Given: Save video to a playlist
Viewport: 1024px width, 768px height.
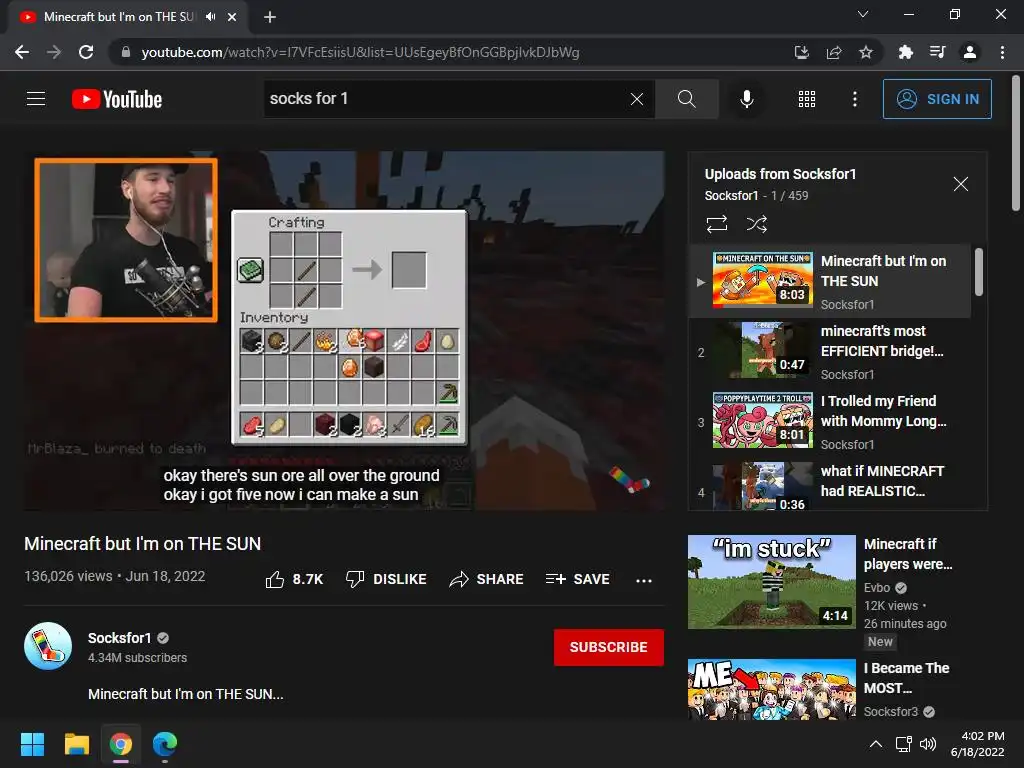Looking at the screenshot, I should pos(577,579).
